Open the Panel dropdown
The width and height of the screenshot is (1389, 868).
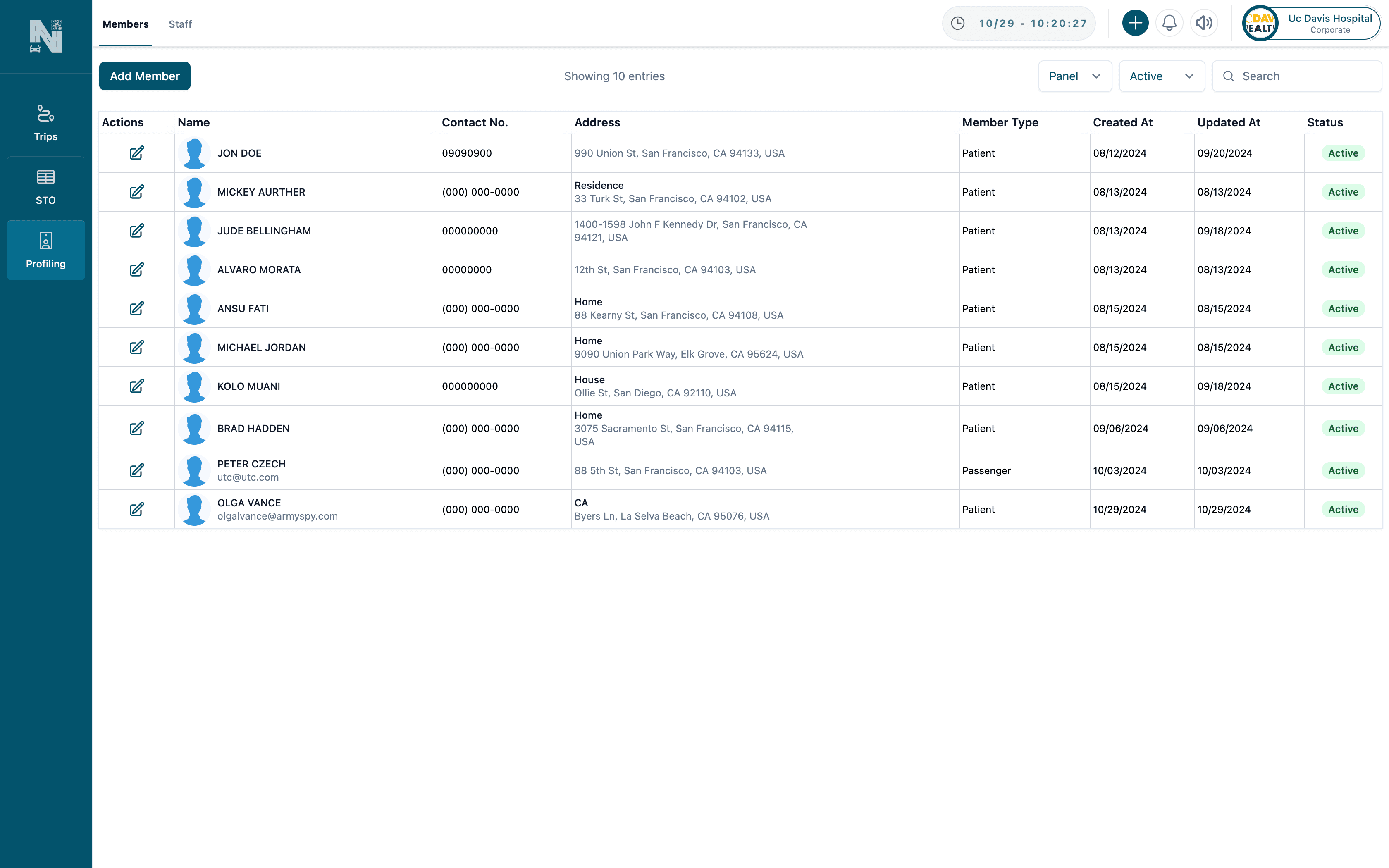coord(1074,76)
